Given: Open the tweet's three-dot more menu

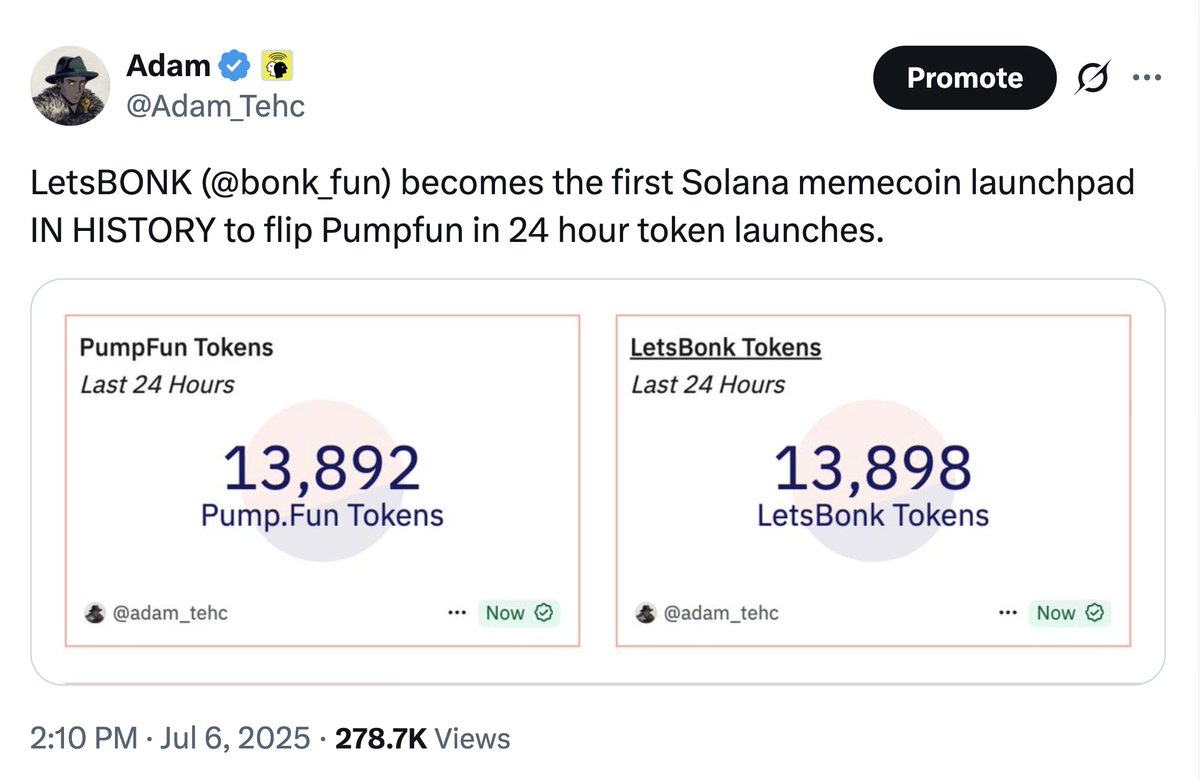Looking at the screenshot, I should [1146, 78].
